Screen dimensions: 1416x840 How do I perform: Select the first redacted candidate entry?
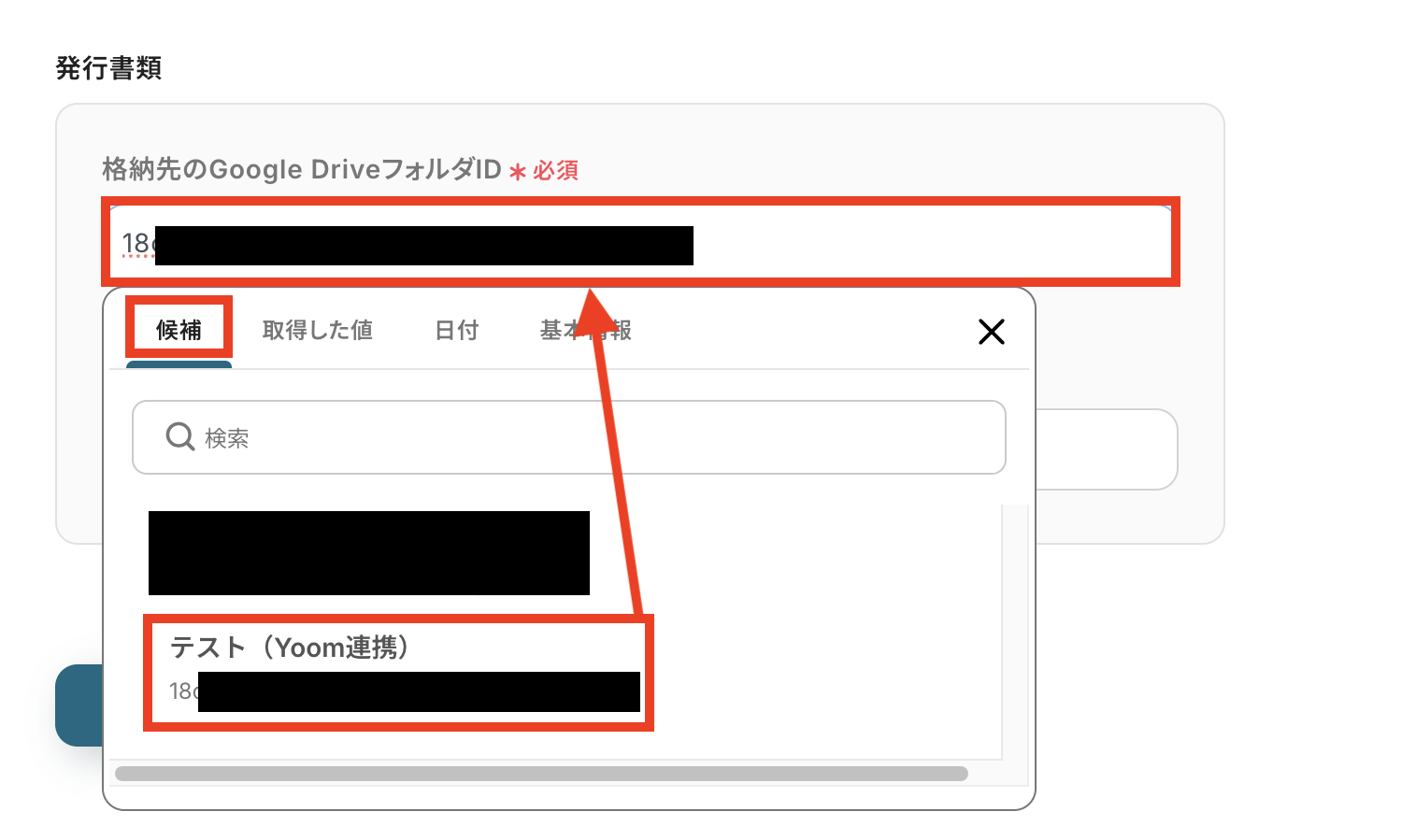[x=369, y=552]
